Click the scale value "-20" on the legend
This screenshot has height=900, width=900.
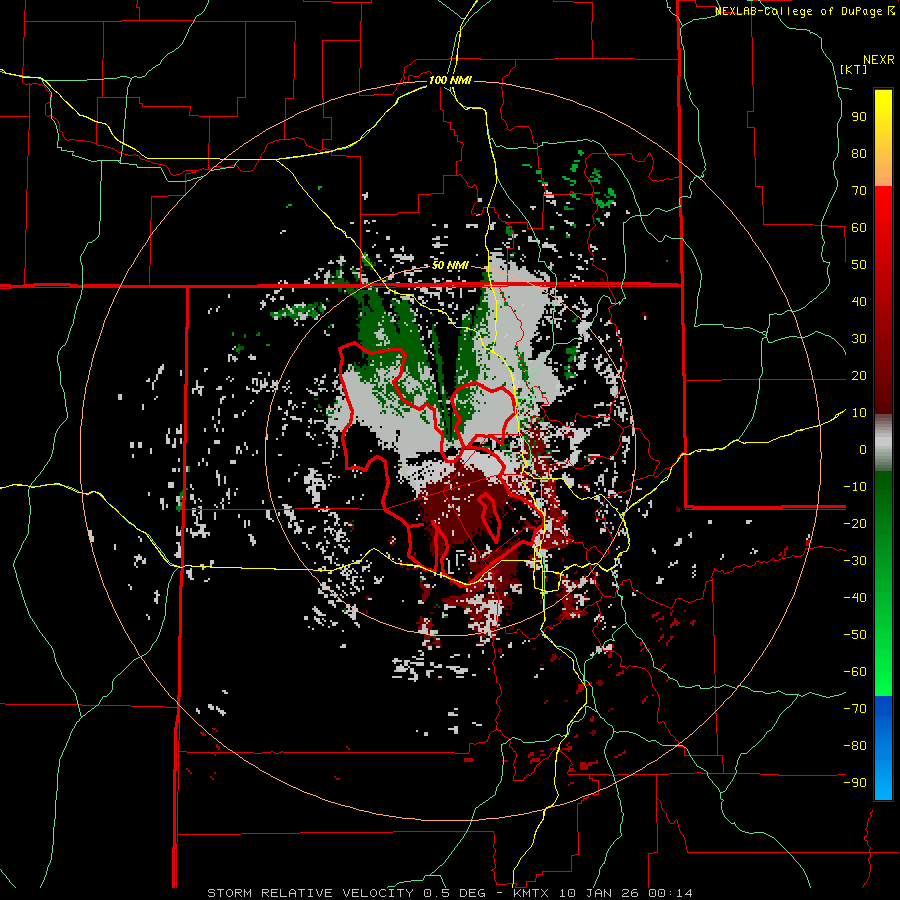pyautogui.click(x=855, y=523)
